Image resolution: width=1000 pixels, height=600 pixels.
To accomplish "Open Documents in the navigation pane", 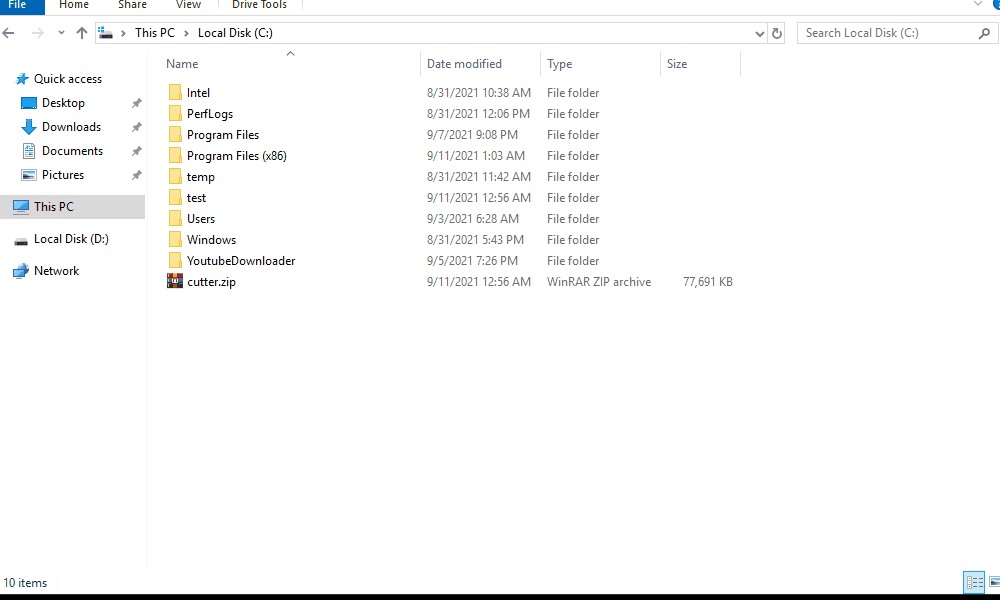I will [x=72, y=151].
